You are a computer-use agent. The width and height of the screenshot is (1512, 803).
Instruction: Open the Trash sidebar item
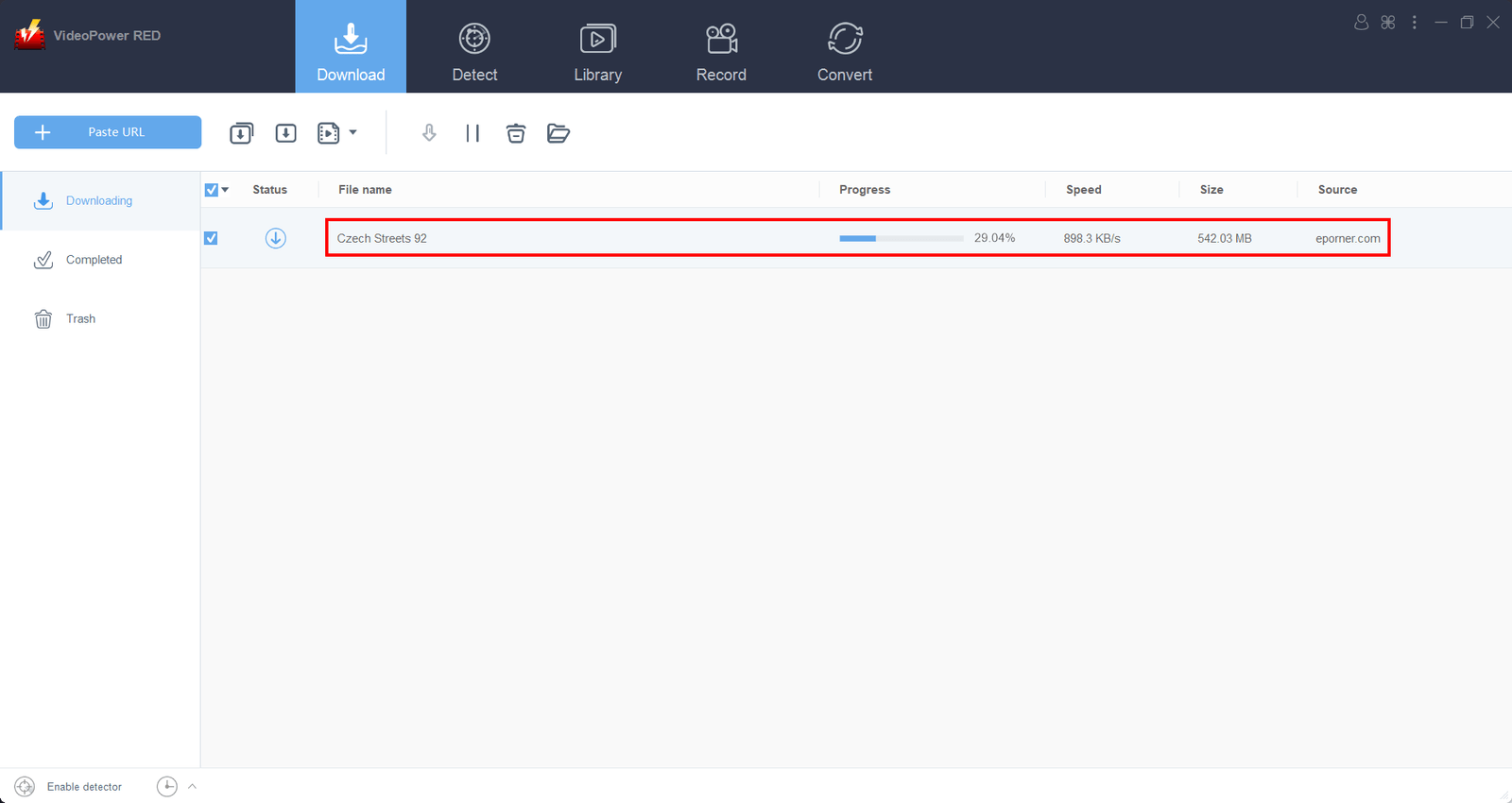tap(100, 318)
